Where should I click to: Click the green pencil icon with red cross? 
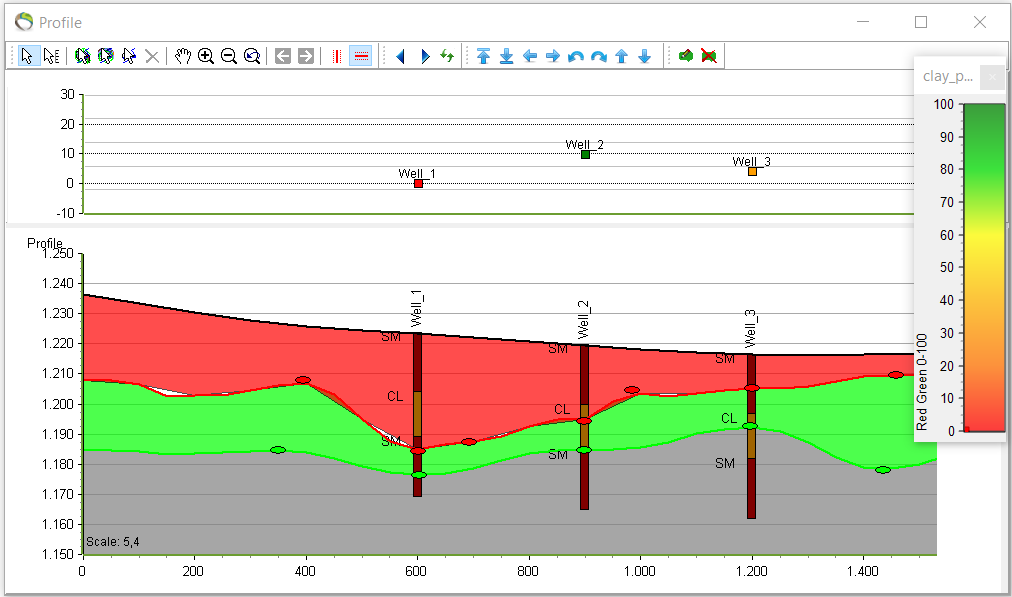tap(709, 56)
